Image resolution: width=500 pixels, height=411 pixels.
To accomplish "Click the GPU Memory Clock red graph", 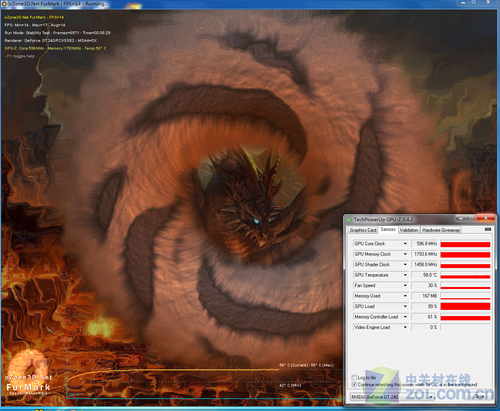I will pyautogui.click(x=465, y=254).
